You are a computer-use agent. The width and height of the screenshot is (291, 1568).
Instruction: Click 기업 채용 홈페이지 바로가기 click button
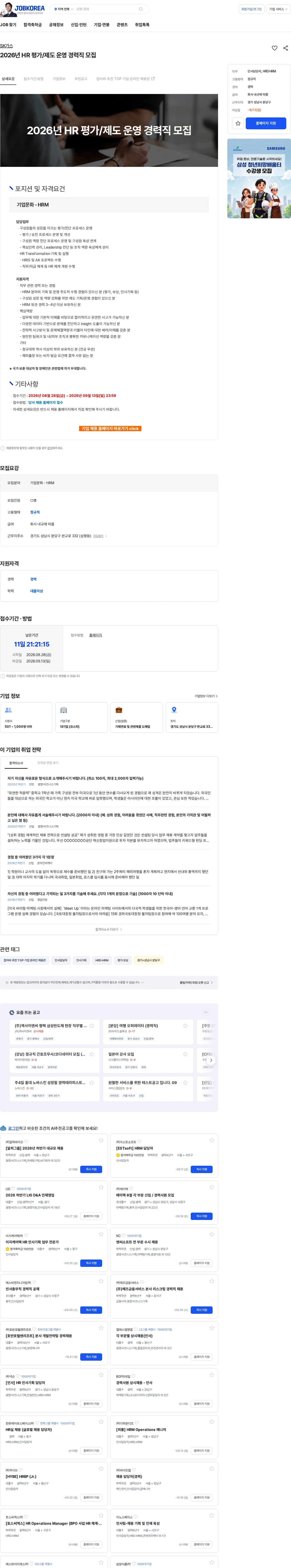click(x=110, y=428)
